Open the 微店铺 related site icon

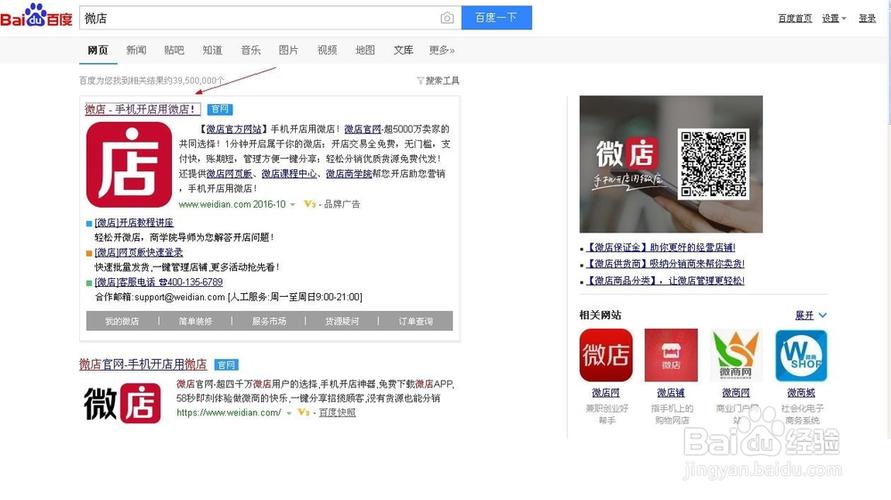pos(671,355)
